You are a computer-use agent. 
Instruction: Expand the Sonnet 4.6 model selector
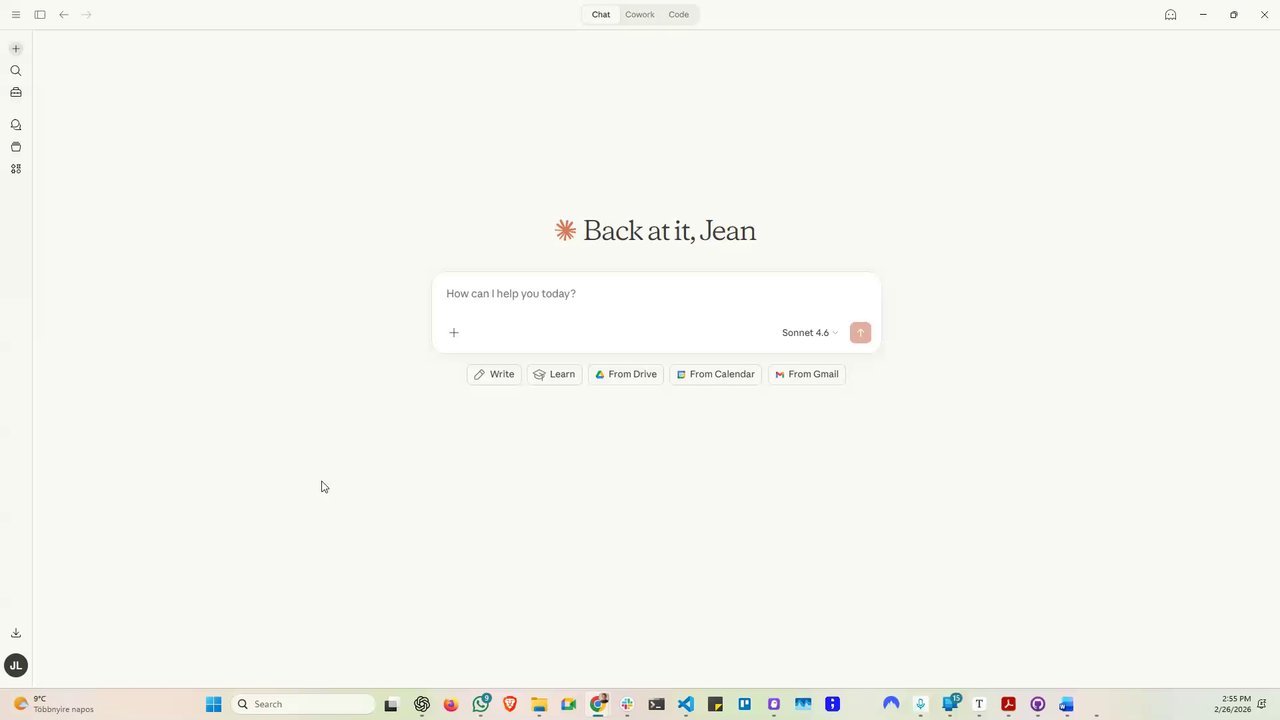point(810,333)
